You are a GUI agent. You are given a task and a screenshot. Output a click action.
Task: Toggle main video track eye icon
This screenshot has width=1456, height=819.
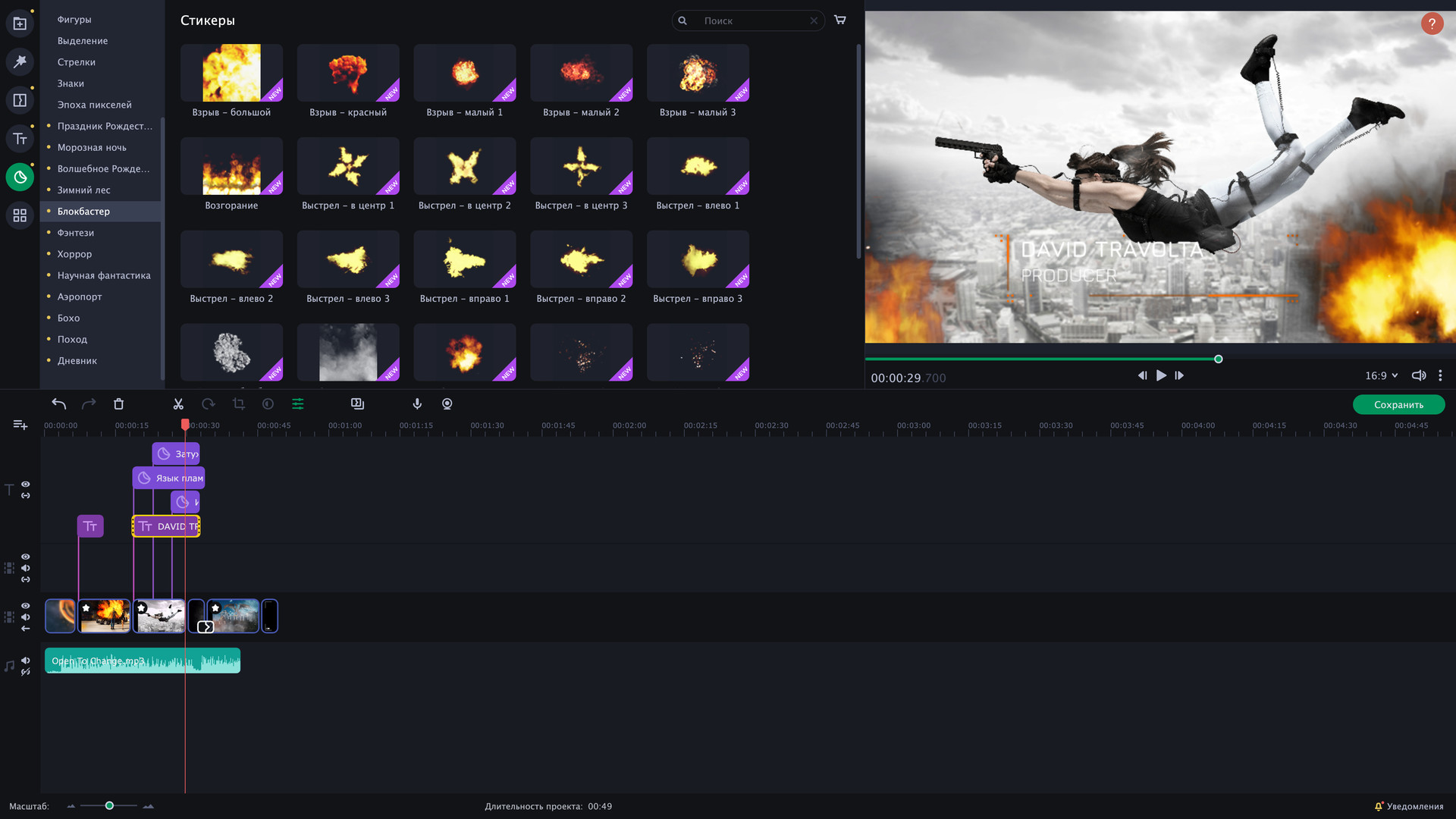point(26,606)
